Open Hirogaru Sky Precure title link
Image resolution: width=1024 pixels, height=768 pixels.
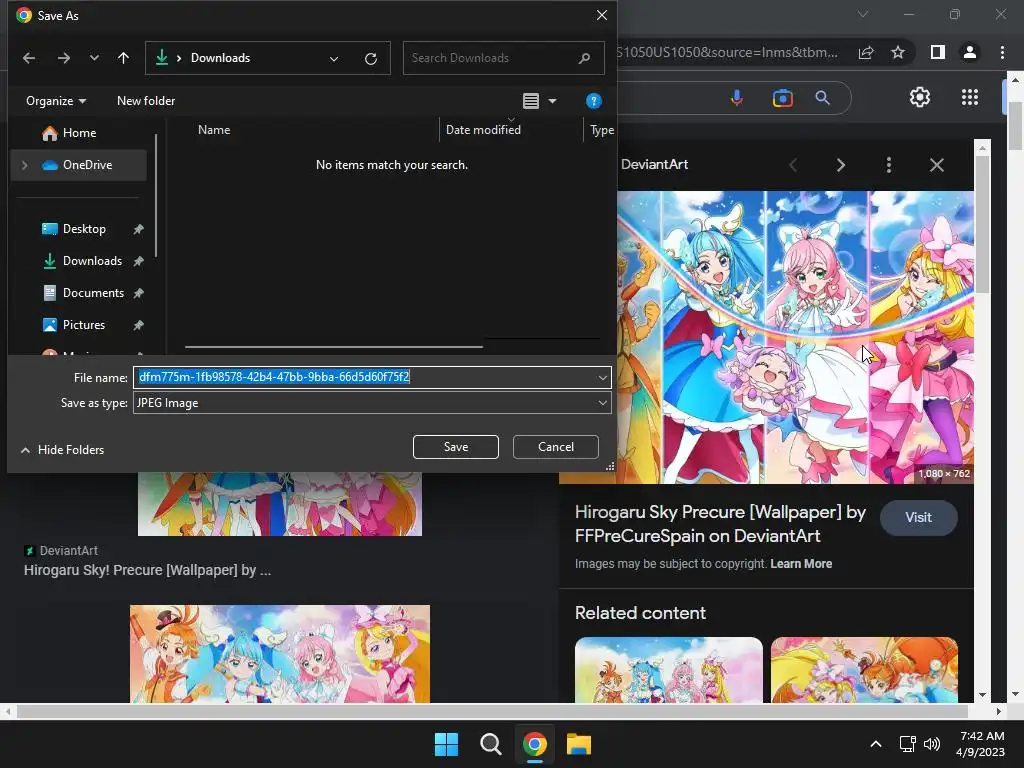click(720, 524)
